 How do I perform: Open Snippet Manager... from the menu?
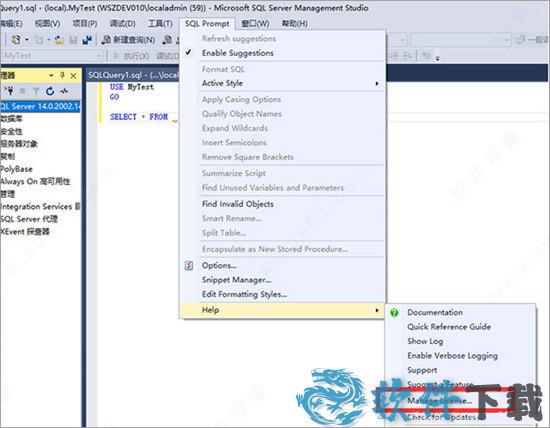[x=236, y=280]
